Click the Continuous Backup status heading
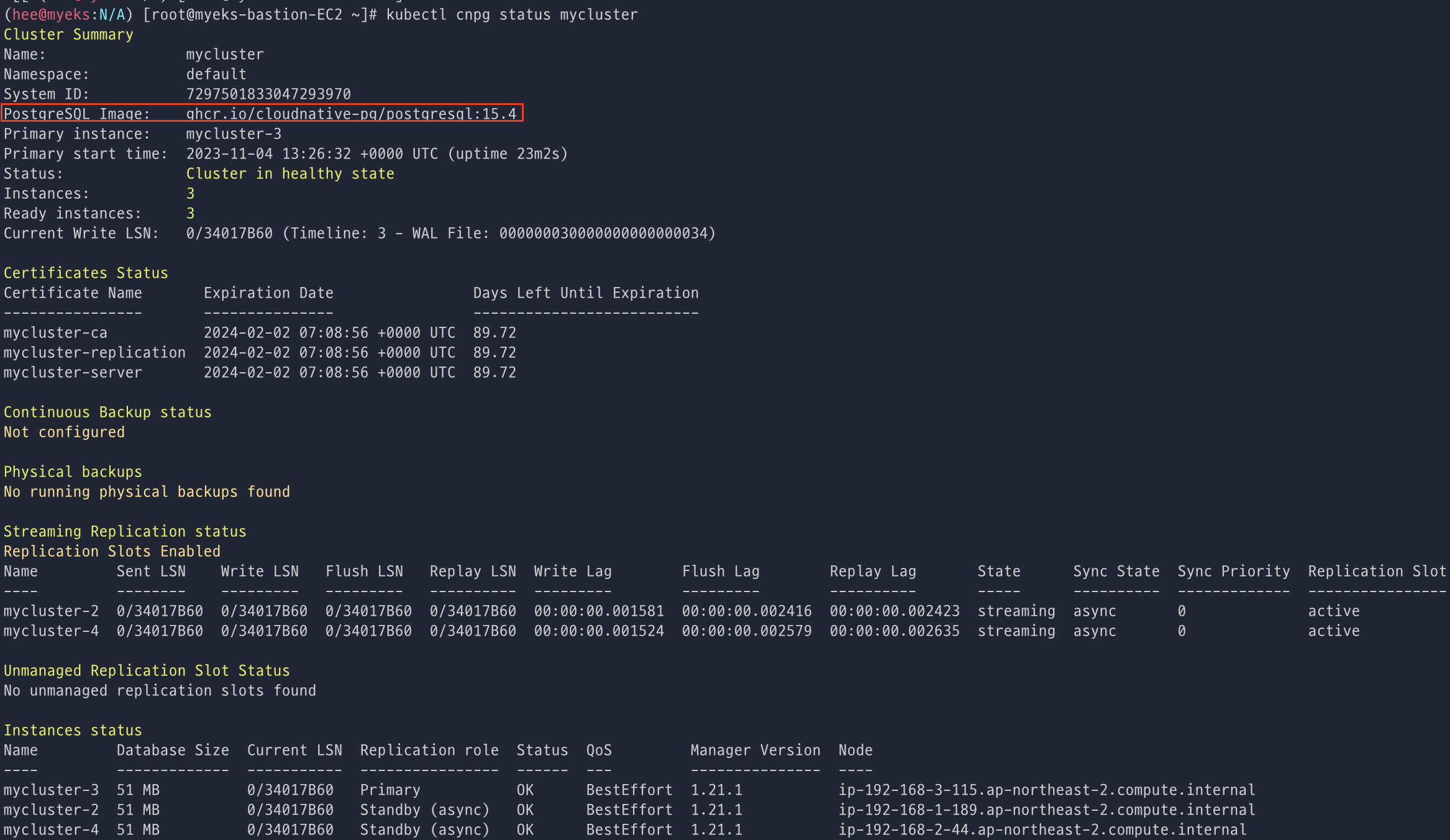 point(107,413)
